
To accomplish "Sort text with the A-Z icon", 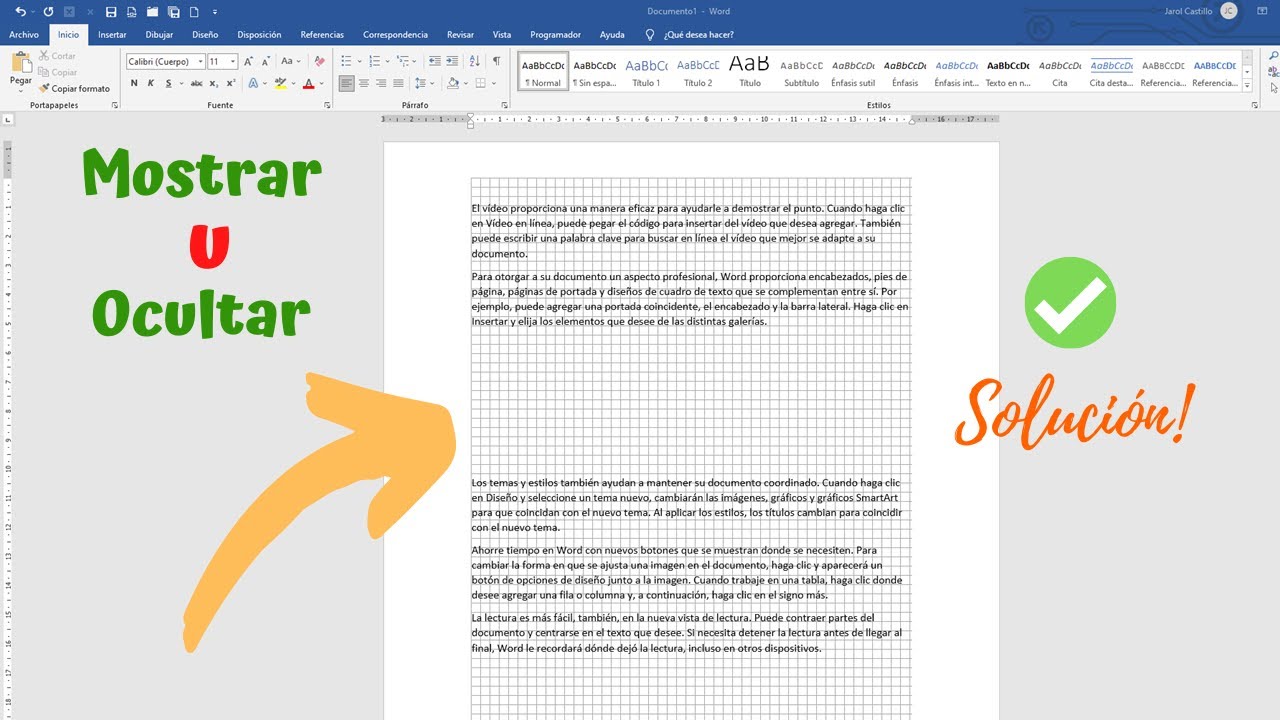I will [x=474, y=61].
